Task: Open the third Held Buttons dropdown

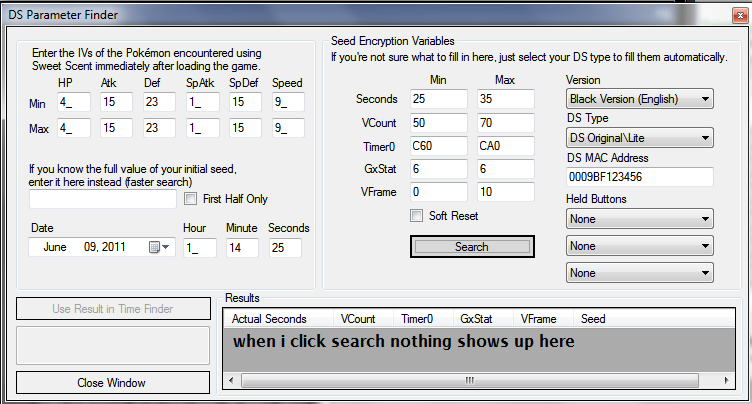Action: pos(640,272)
